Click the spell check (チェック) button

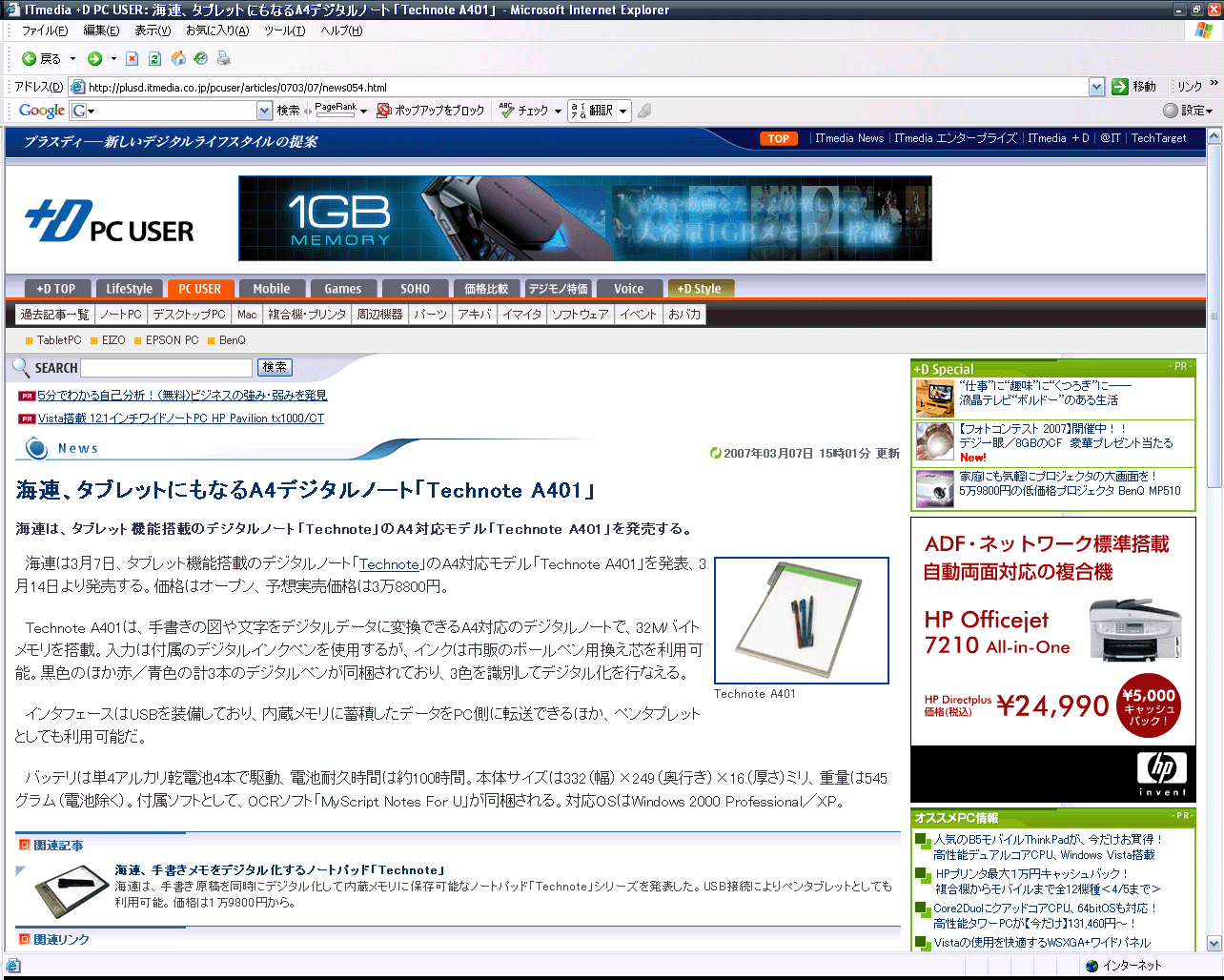click(524, 111)
